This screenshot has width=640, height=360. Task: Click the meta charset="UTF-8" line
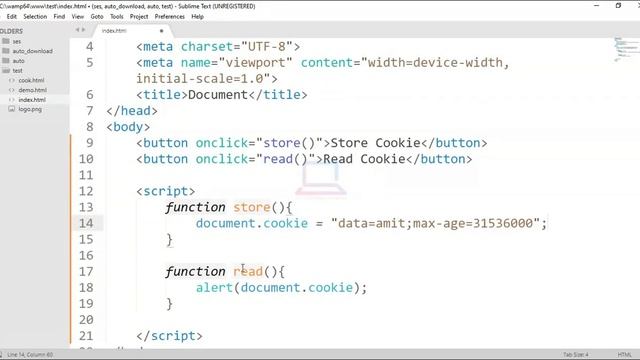(218, 47)
